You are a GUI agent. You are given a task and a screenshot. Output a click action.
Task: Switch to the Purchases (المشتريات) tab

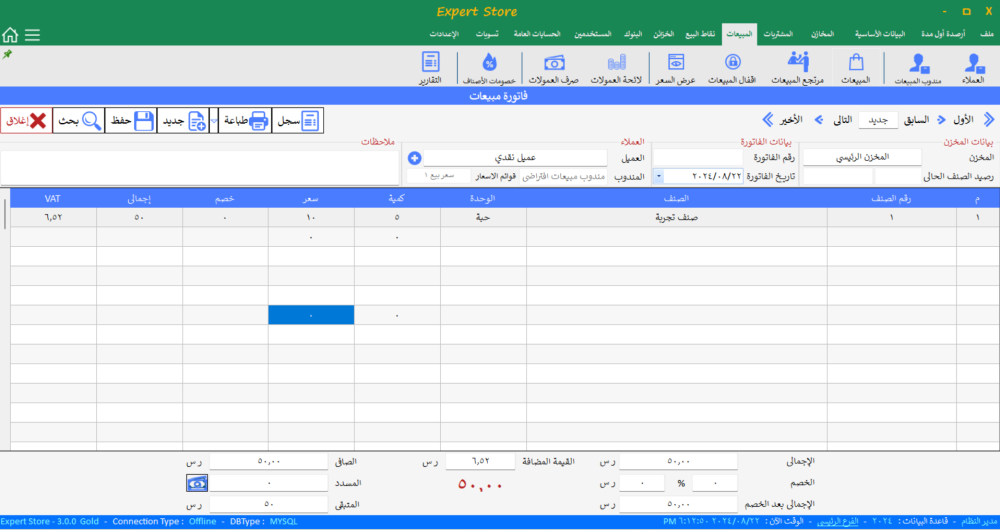(x=784, y=35)
